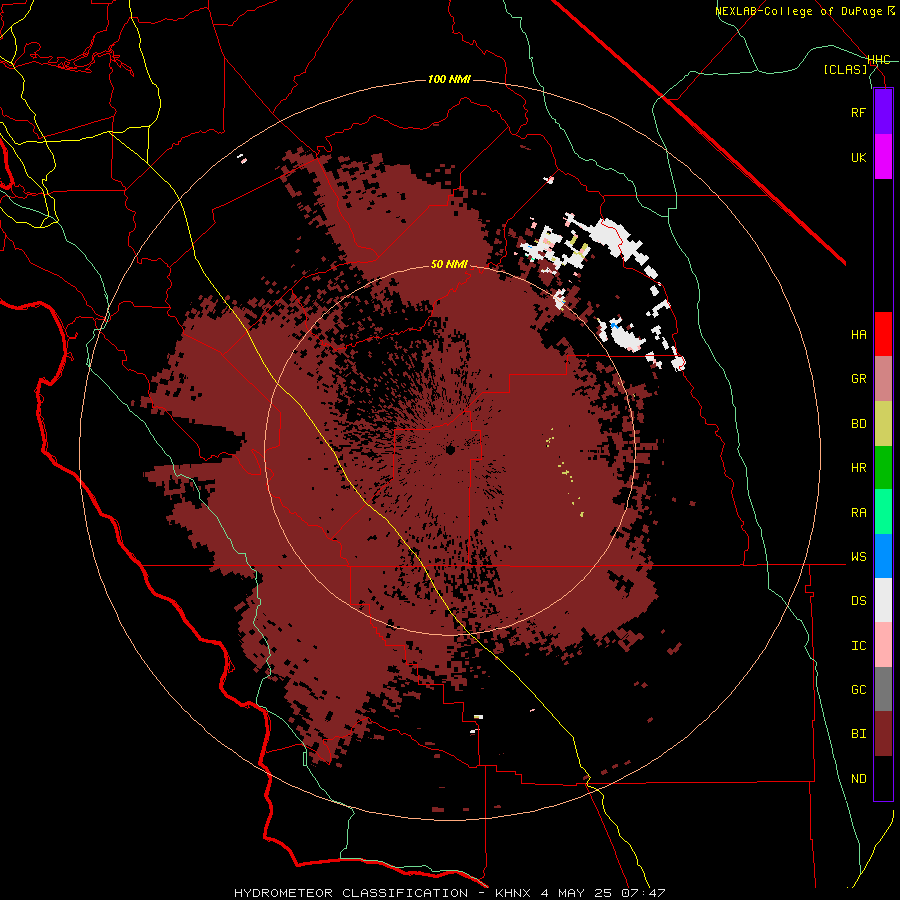The width and height of the screenshot is (900, 900).
Task: Click the UK magenta legend swatch
Action: (883, 157)
